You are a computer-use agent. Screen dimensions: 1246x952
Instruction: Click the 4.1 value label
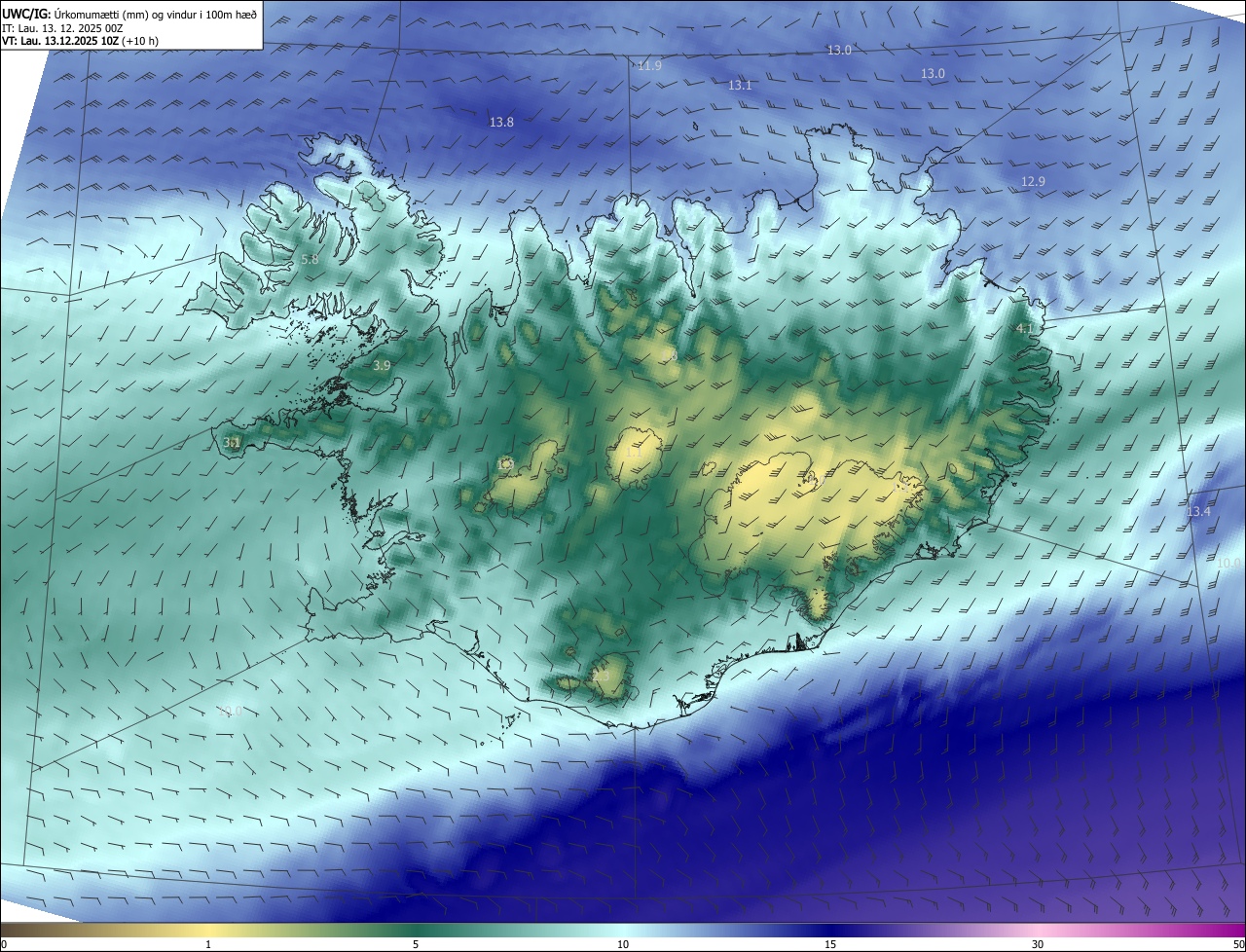(1024, 330)
